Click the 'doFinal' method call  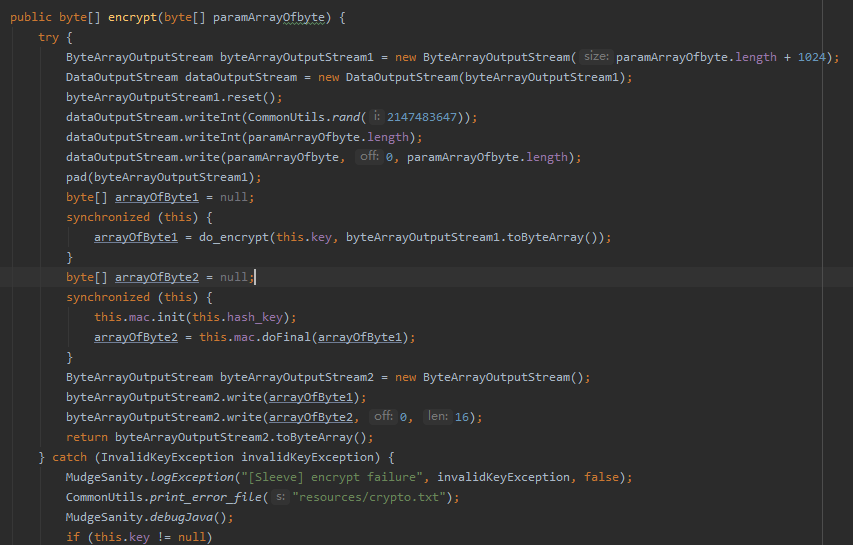point(286,338)
